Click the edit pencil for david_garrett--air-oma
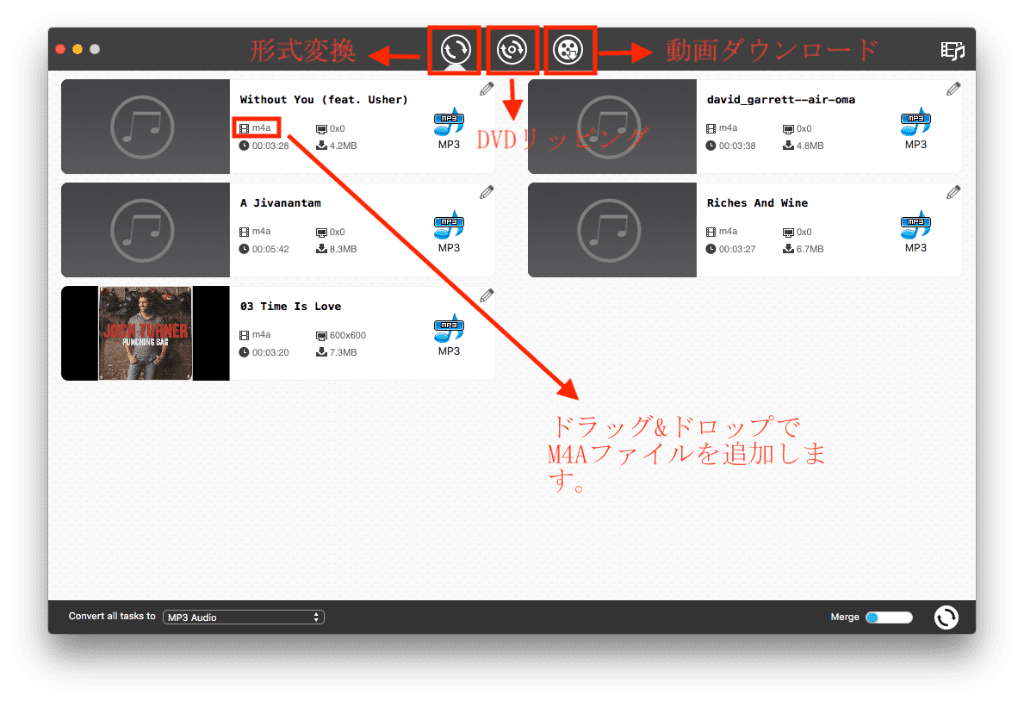 953,89
